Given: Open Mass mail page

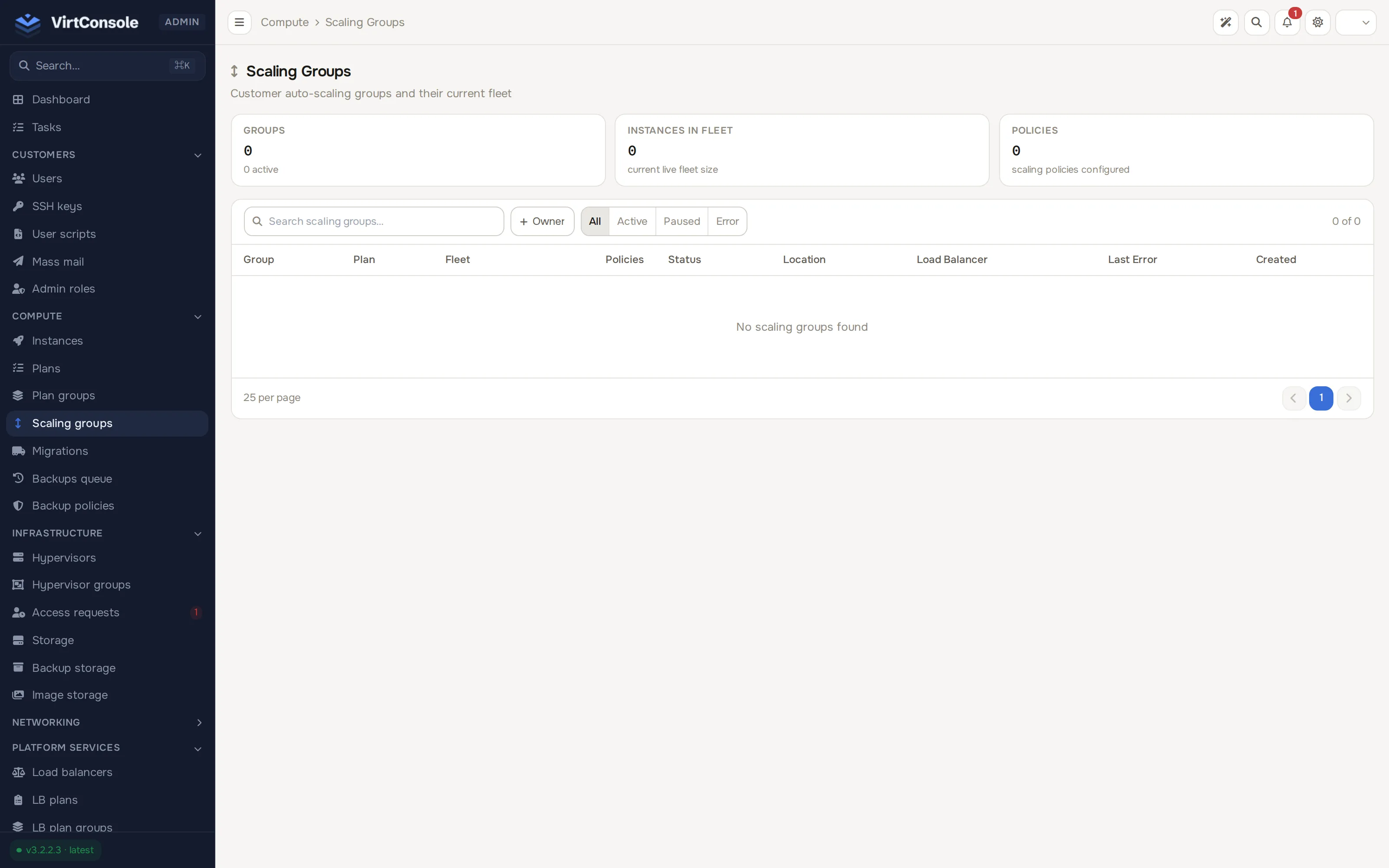Looking at the screenshot, I should pyautogui.click(x=107, y=261).
